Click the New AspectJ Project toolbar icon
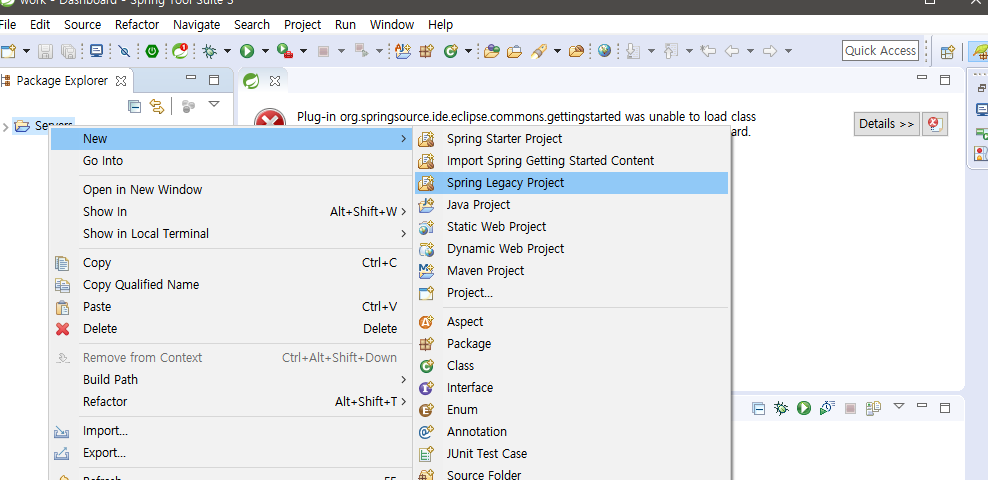 click(x=403, y=51)
